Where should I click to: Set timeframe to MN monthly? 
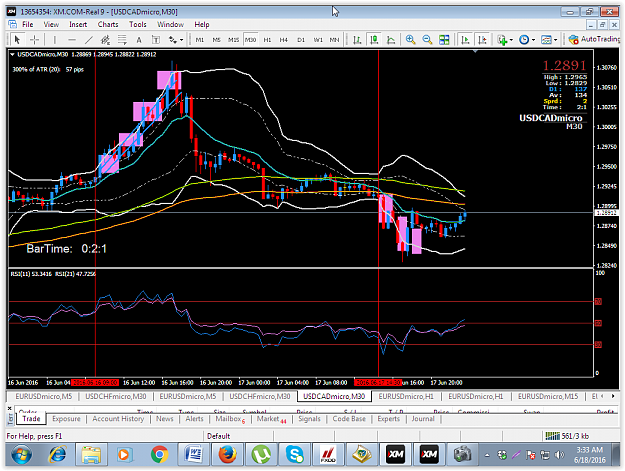(x=334, y=39)
